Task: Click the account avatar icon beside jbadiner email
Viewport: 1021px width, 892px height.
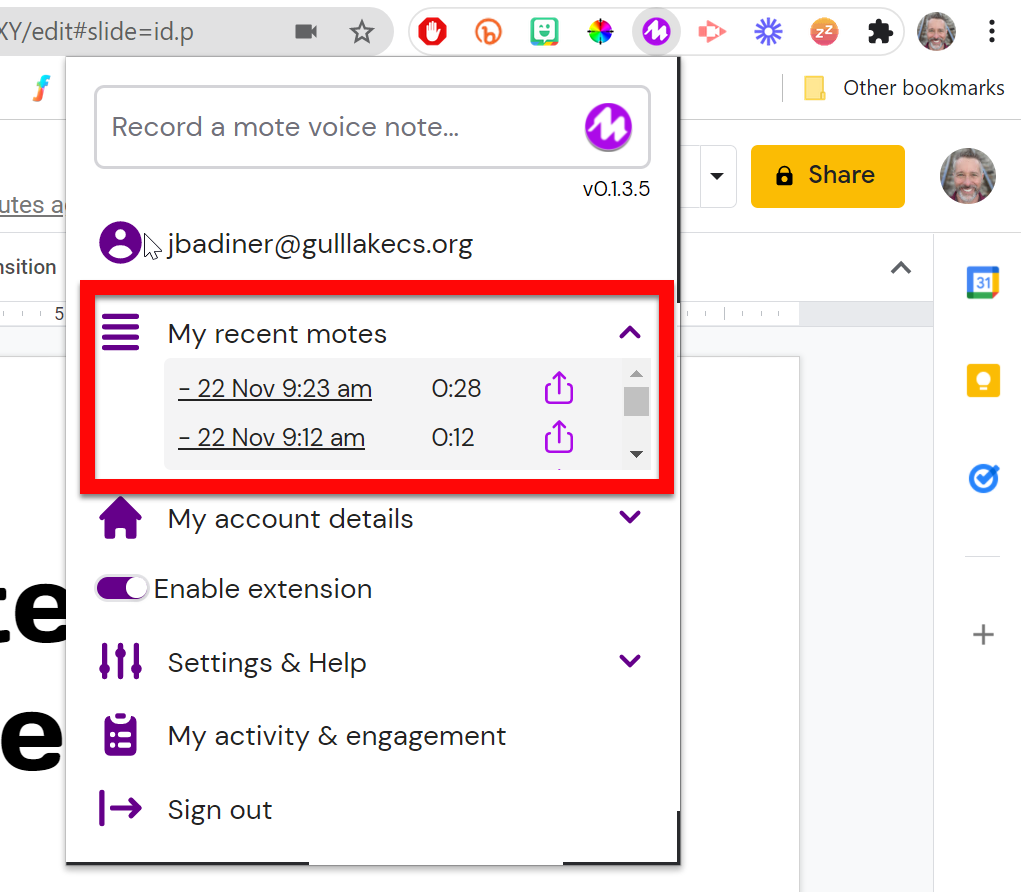Action: coord(120,243)
